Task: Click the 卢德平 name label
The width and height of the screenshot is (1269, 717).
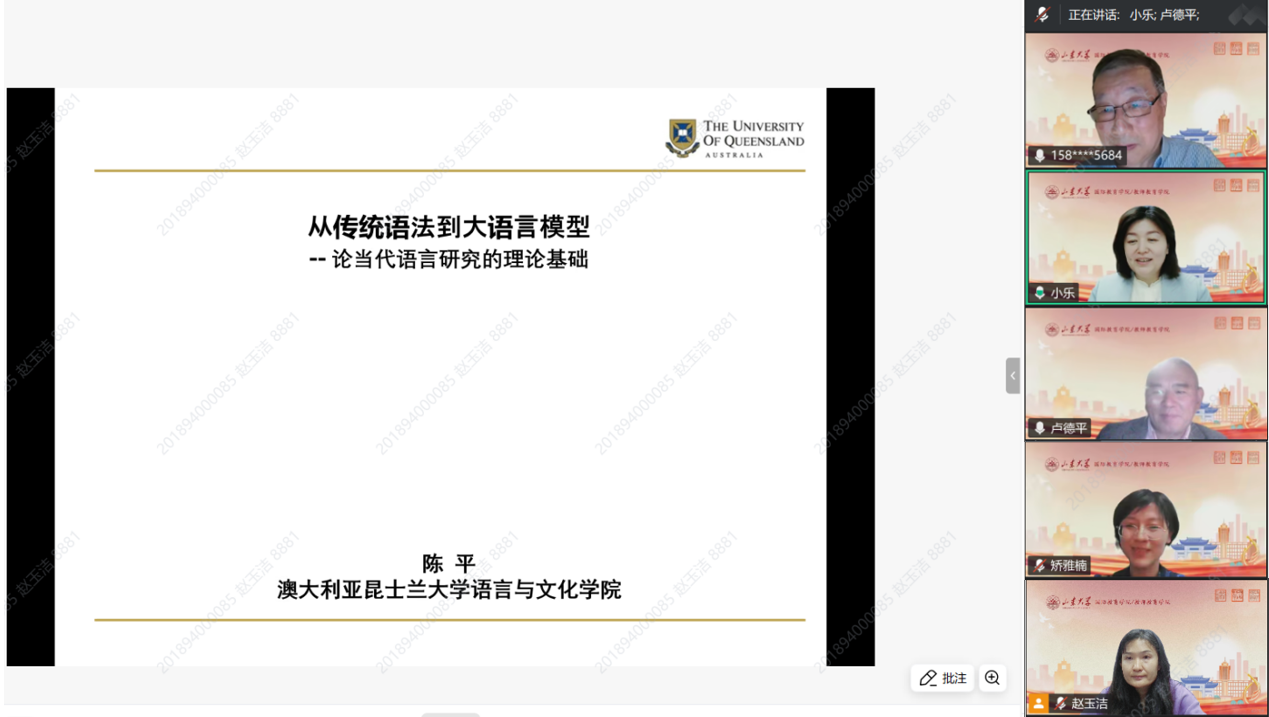Action: coord(1069,428)
